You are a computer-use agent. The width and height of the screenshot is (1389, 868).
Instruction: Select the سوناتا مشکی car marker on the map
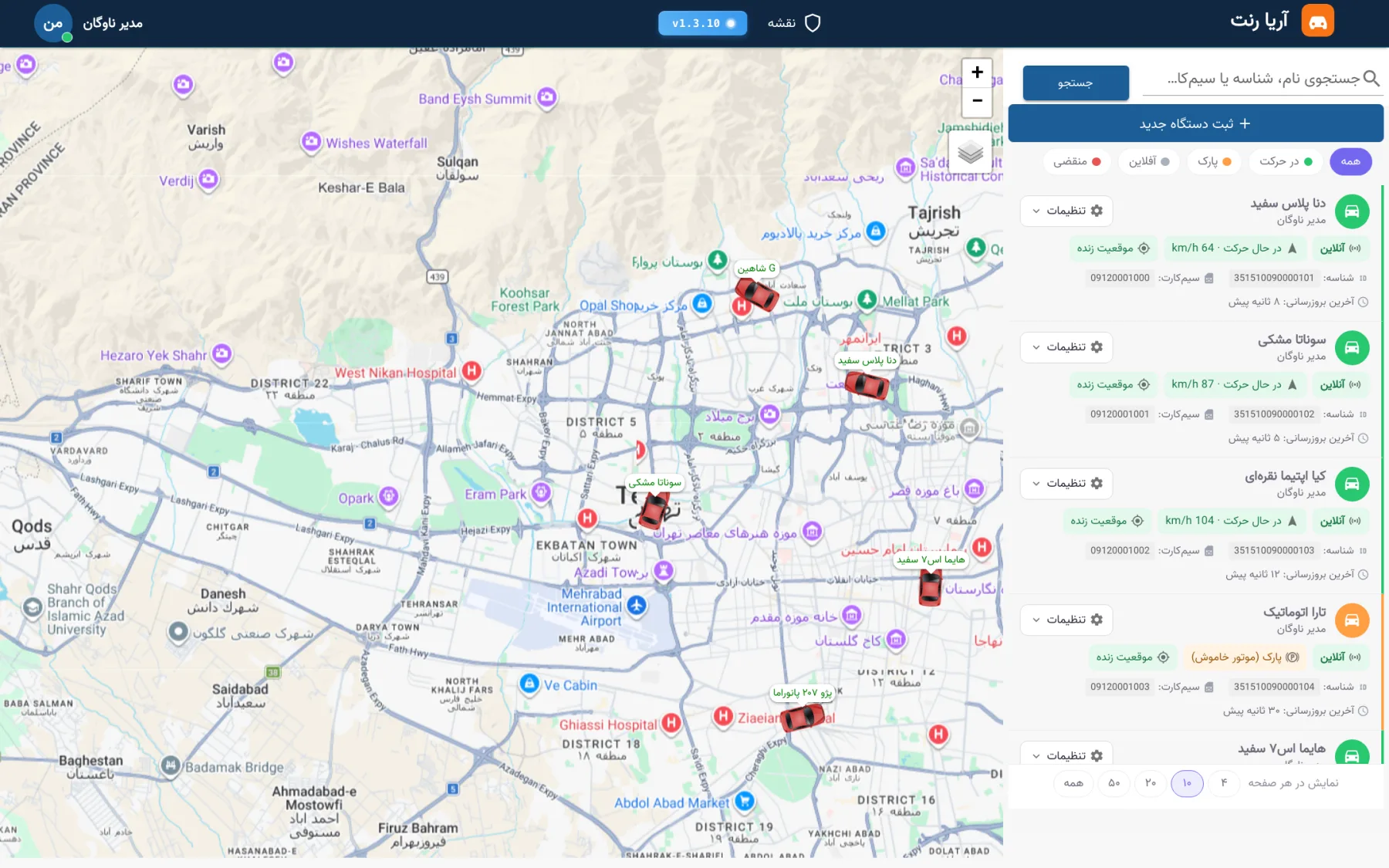click(x=654, y=508)
